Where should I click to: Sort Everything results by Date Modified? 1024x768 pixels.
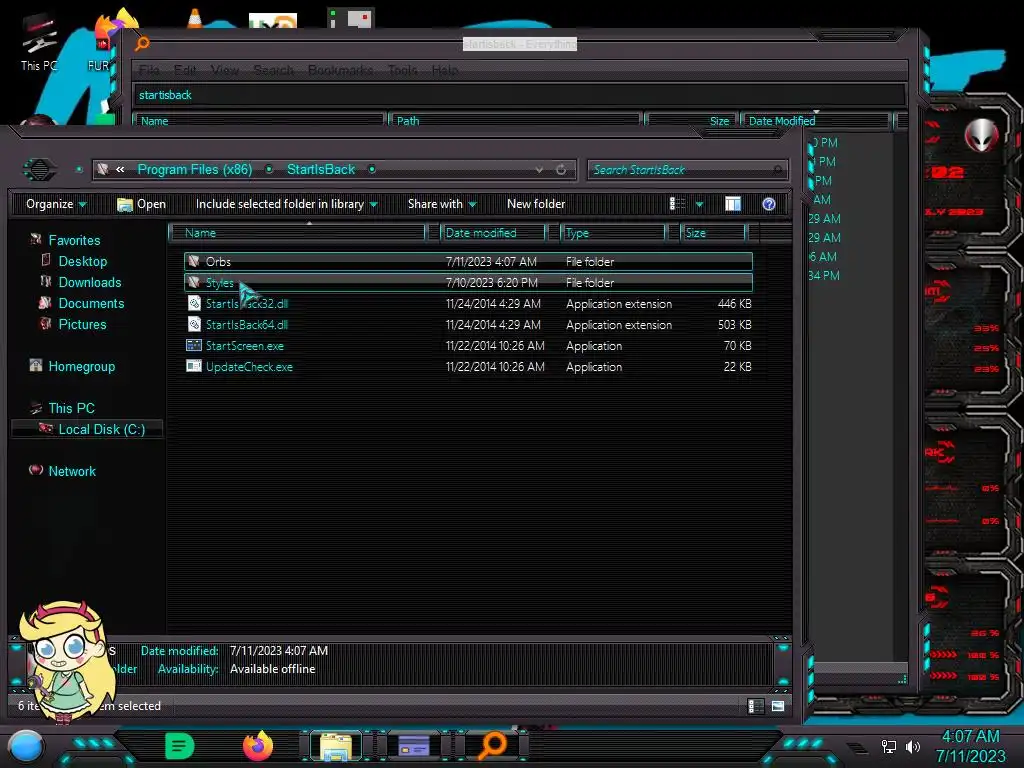tap(815, 121)
